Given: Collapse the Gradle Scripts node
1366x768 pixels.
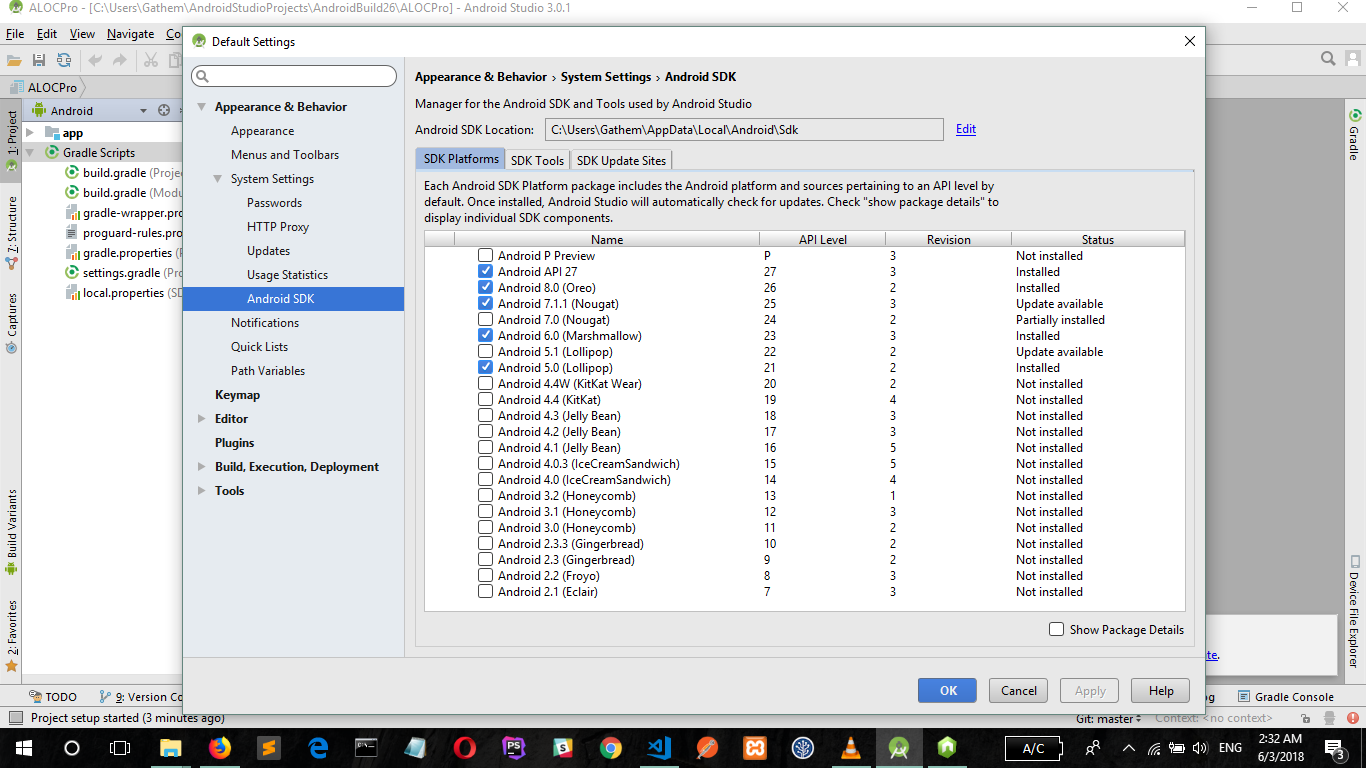Looking at the screenshot, I should tap(30, 153).
